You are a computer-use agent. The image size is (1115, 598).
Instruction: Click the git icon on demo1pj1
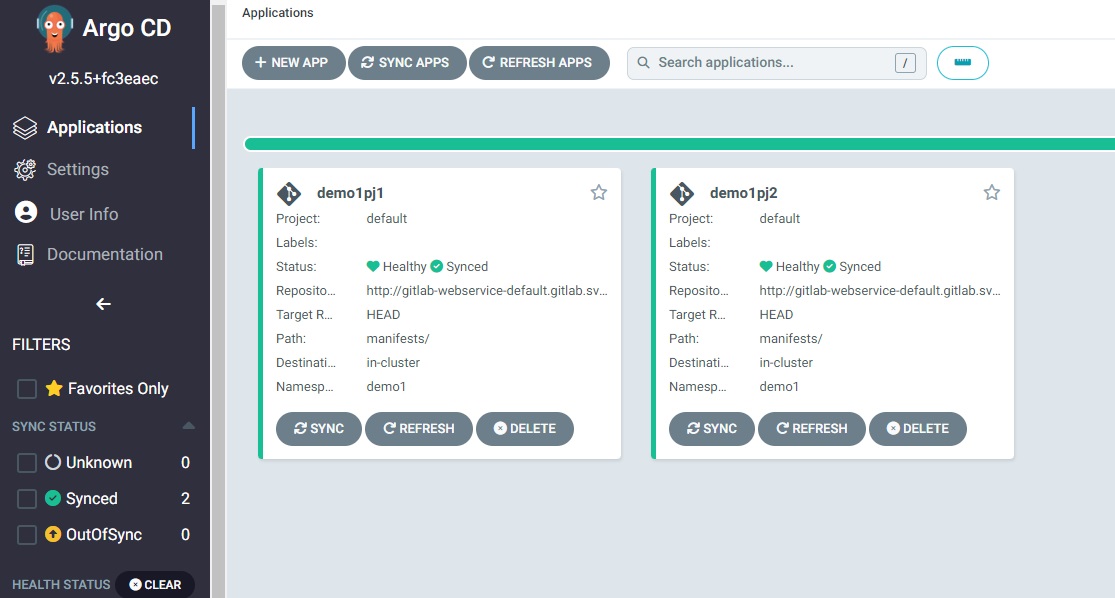[x=289, y=193]
